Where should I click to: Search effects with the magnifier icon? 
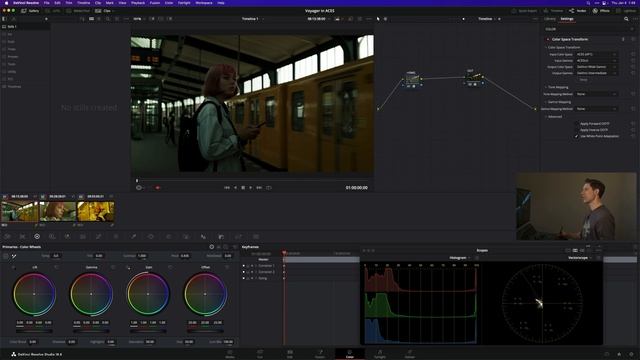[626, 19]
